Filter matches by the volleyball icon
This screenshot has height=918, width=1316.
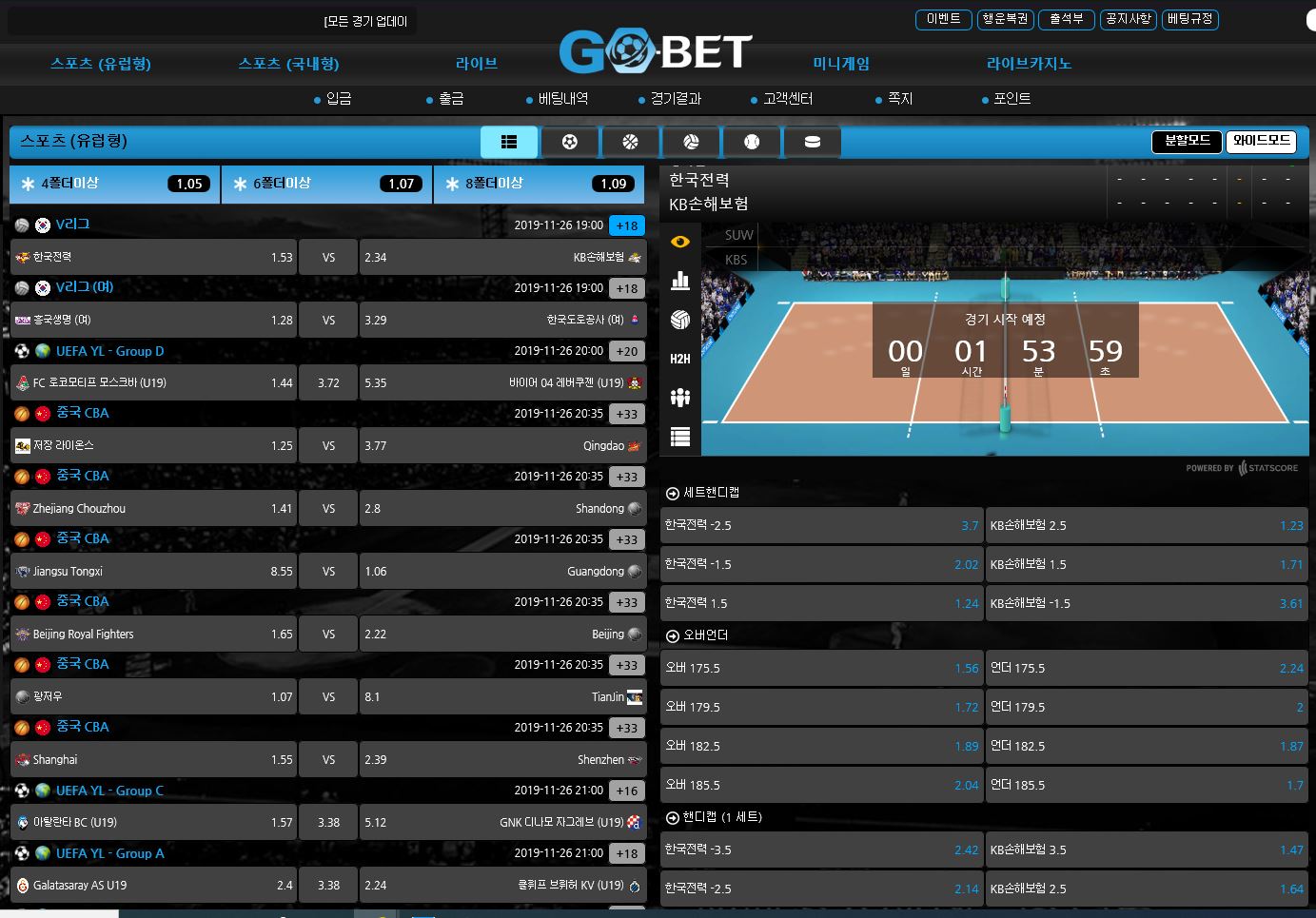(x=691, y=142)
